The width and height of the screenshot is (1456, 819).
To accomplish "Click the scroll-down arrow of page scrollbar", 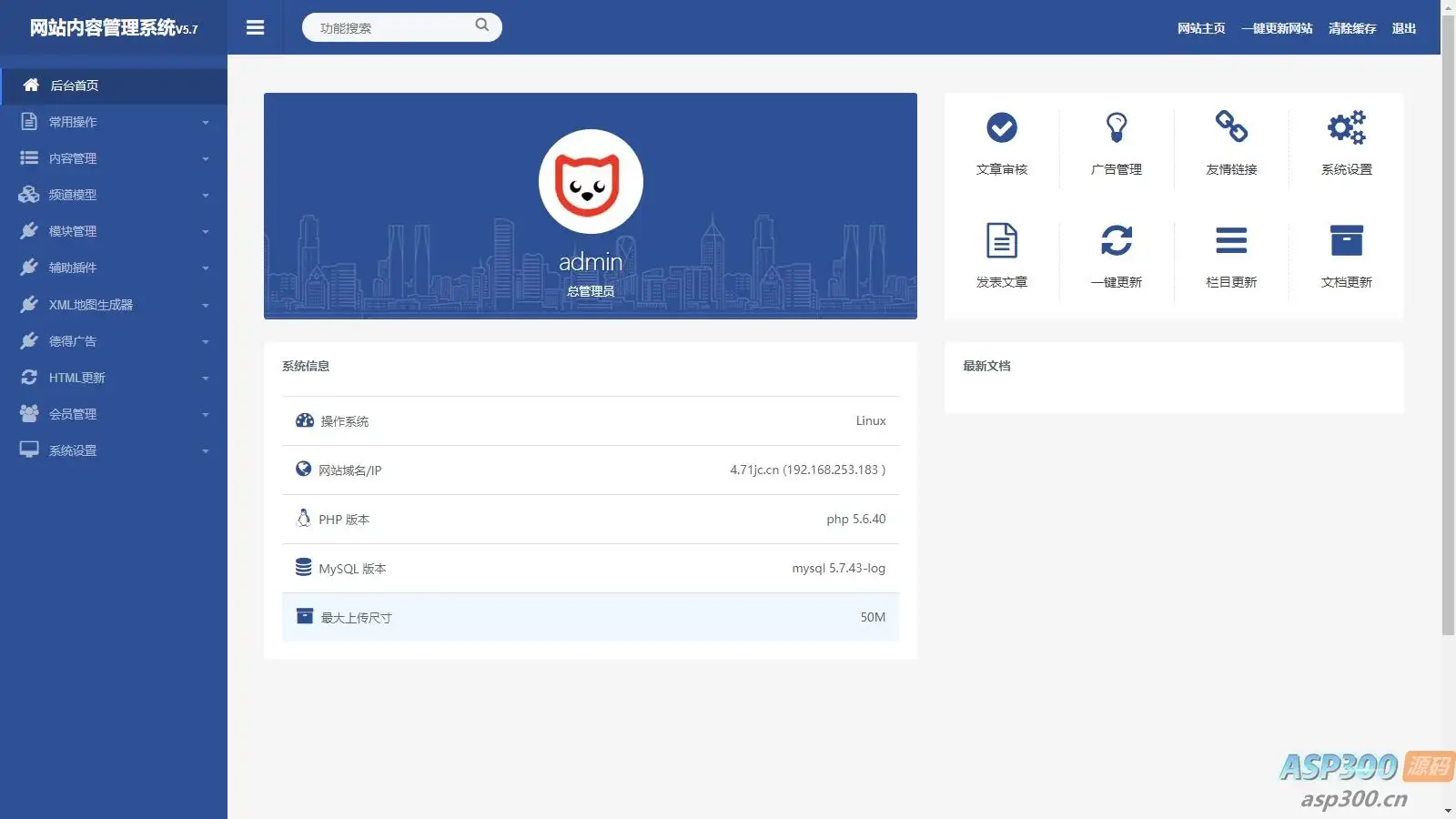I will (x=1448, y=810).
